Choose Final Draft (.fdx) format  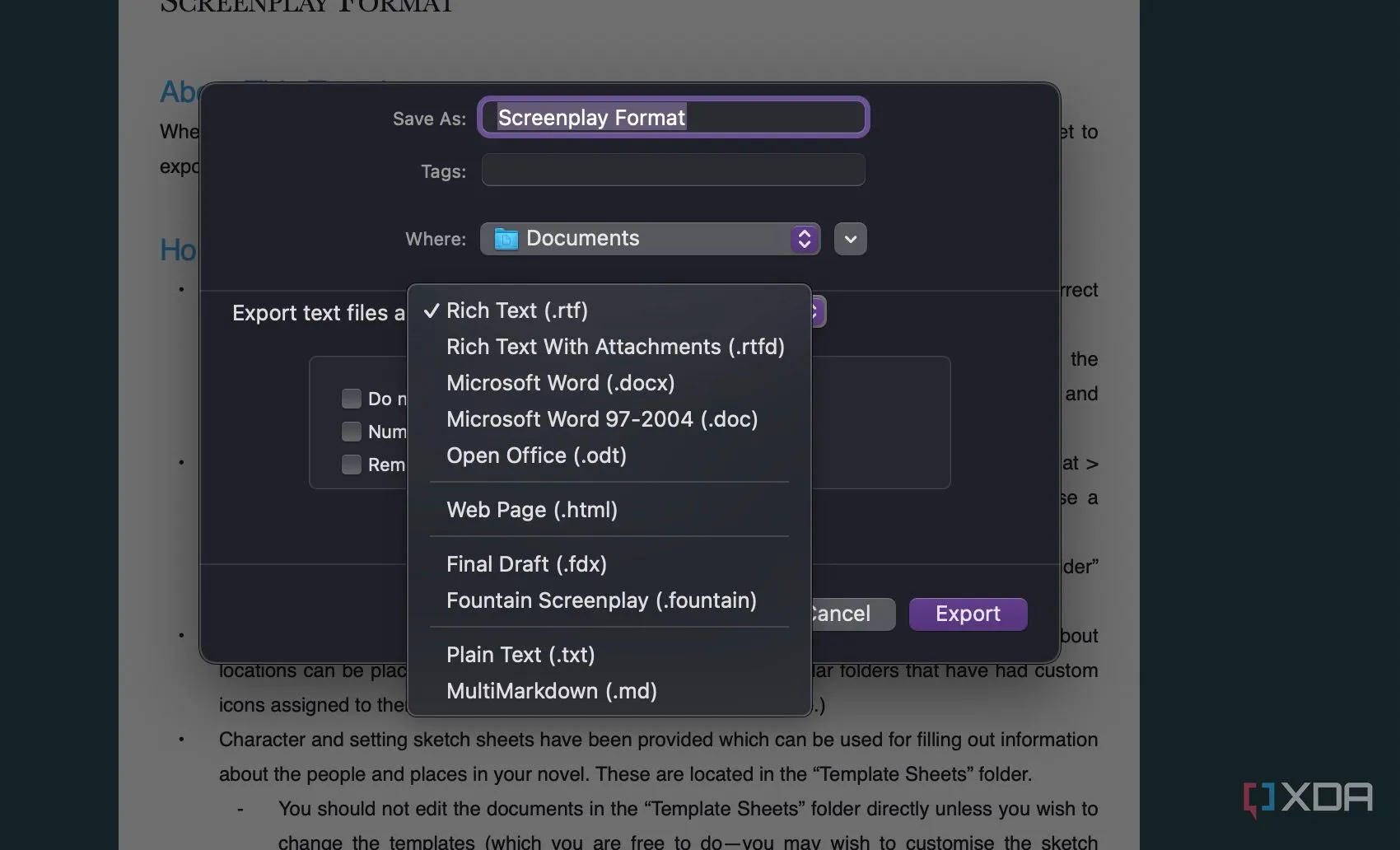tap(609, 564)
